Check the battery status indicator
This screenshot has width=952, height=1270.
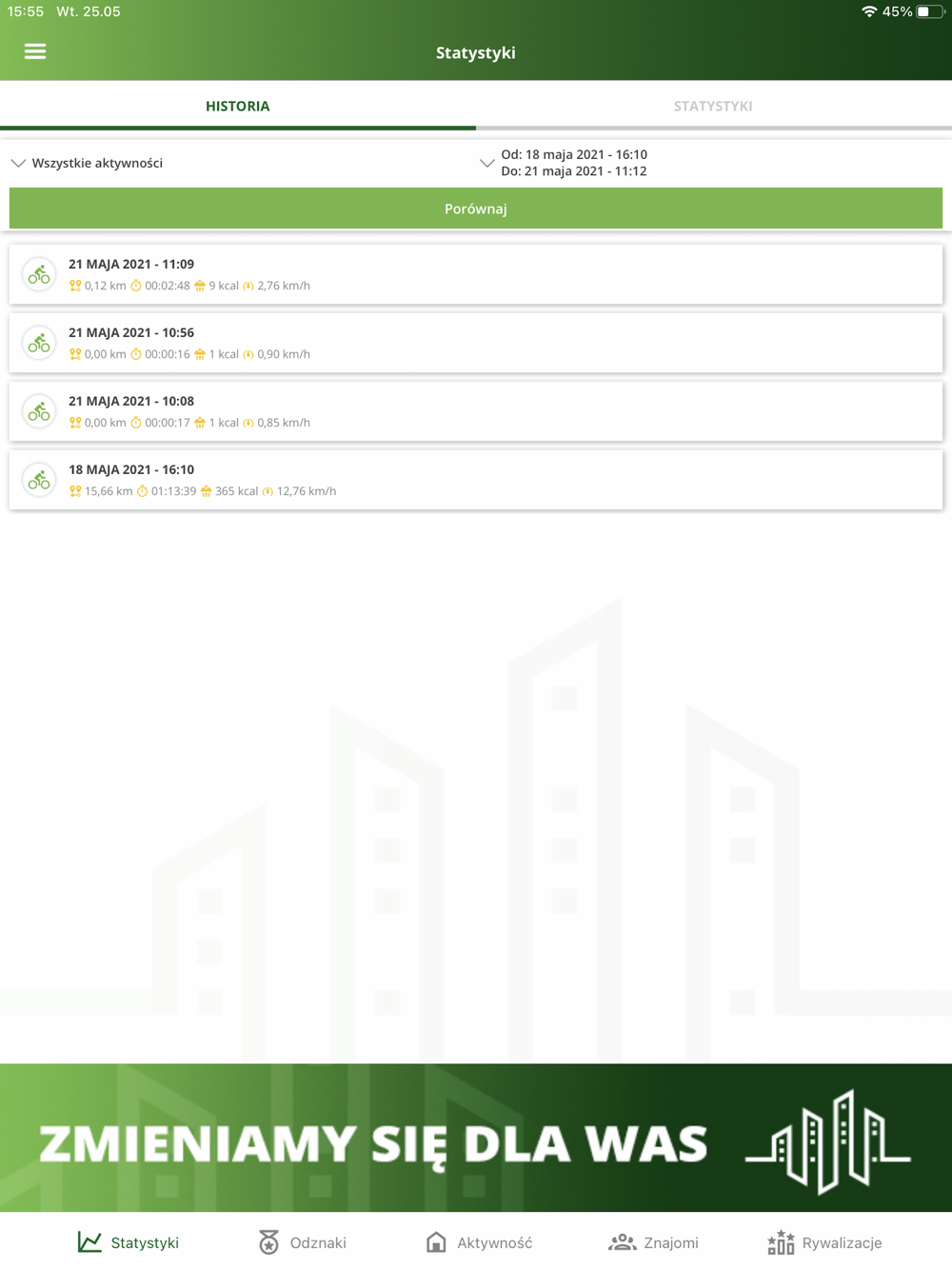[931, 11]
